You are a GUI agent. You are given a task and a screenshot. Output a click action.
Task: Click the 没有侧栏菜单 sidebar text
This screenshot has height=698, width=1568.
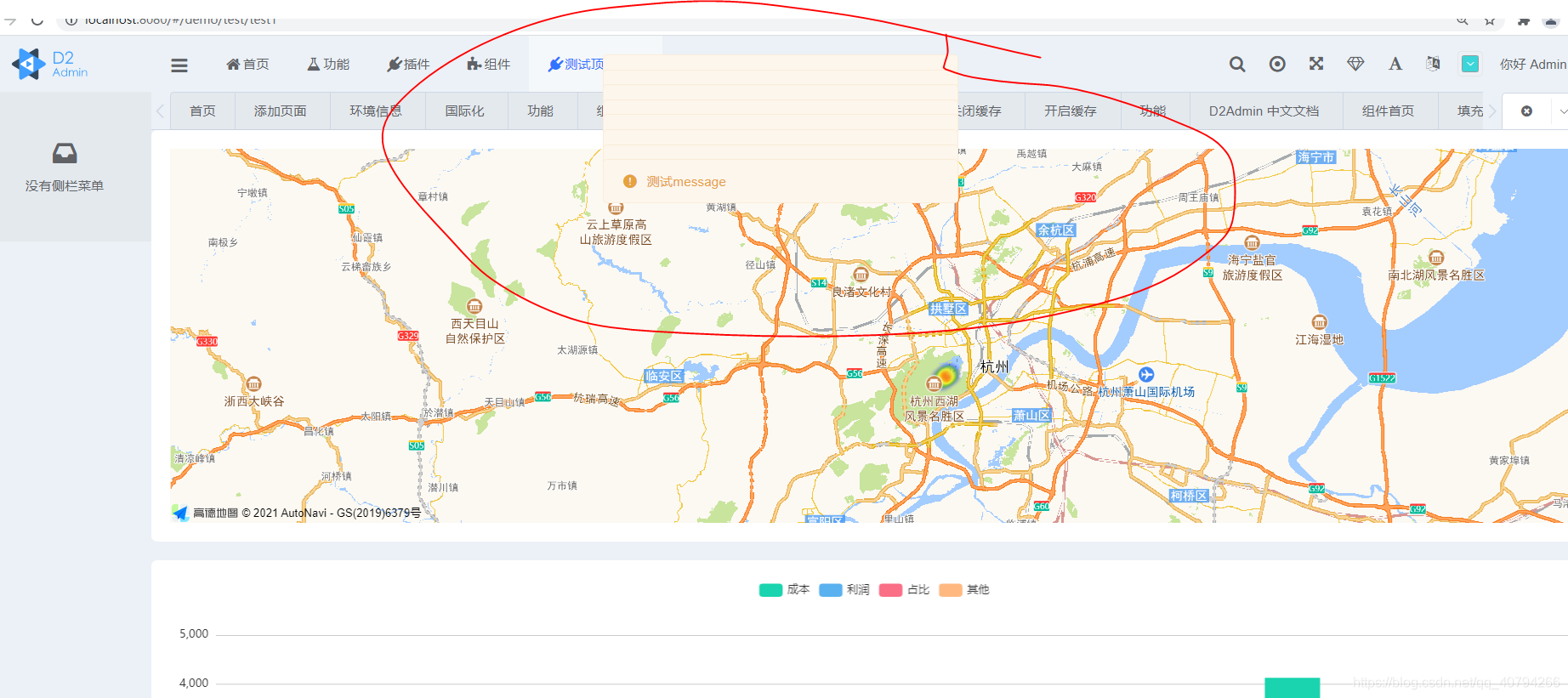point(65,186)
